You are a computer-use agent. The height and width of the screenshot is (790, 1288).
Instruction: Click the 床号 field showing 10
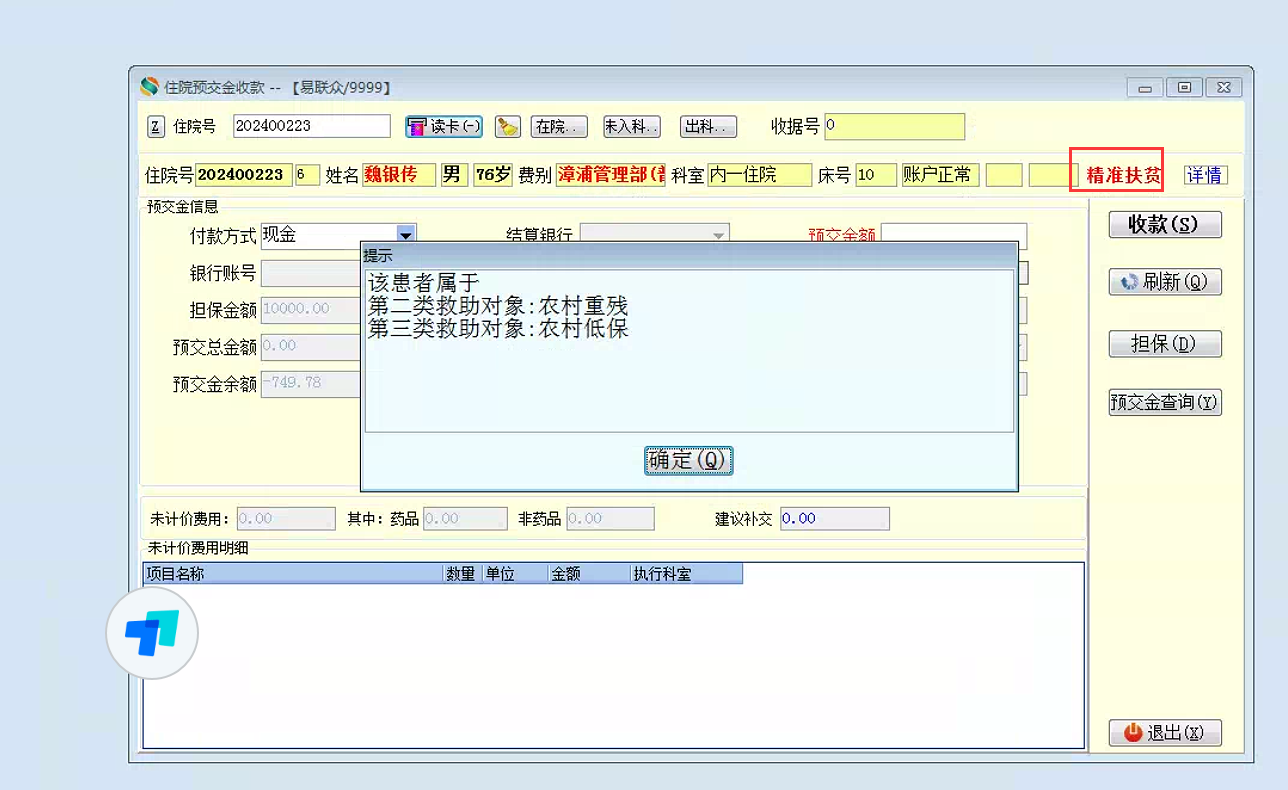coord(876,175)
